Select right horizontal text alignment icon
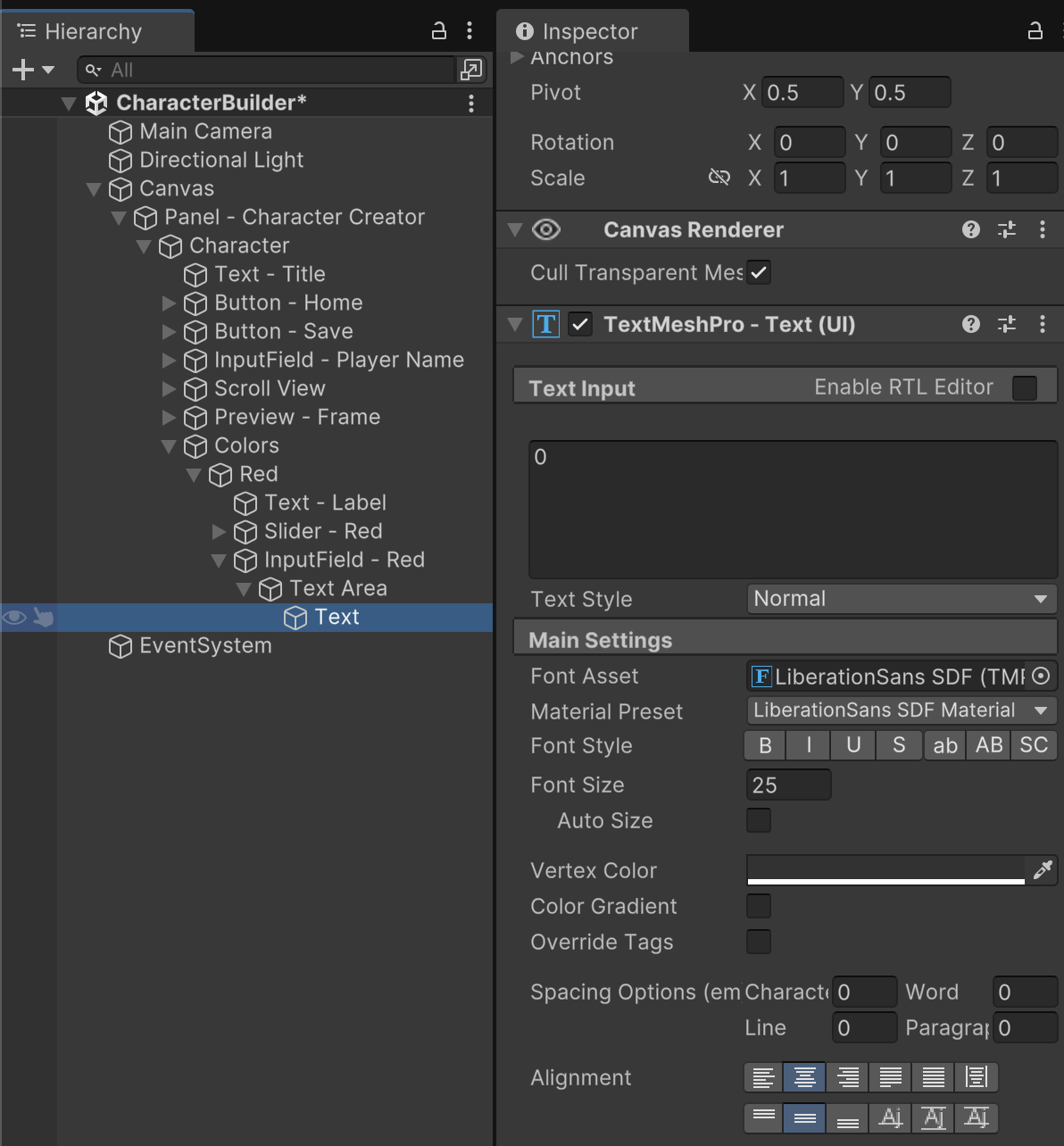The height and width of the screenshot is (1146, 1064). click(847, 1078)
